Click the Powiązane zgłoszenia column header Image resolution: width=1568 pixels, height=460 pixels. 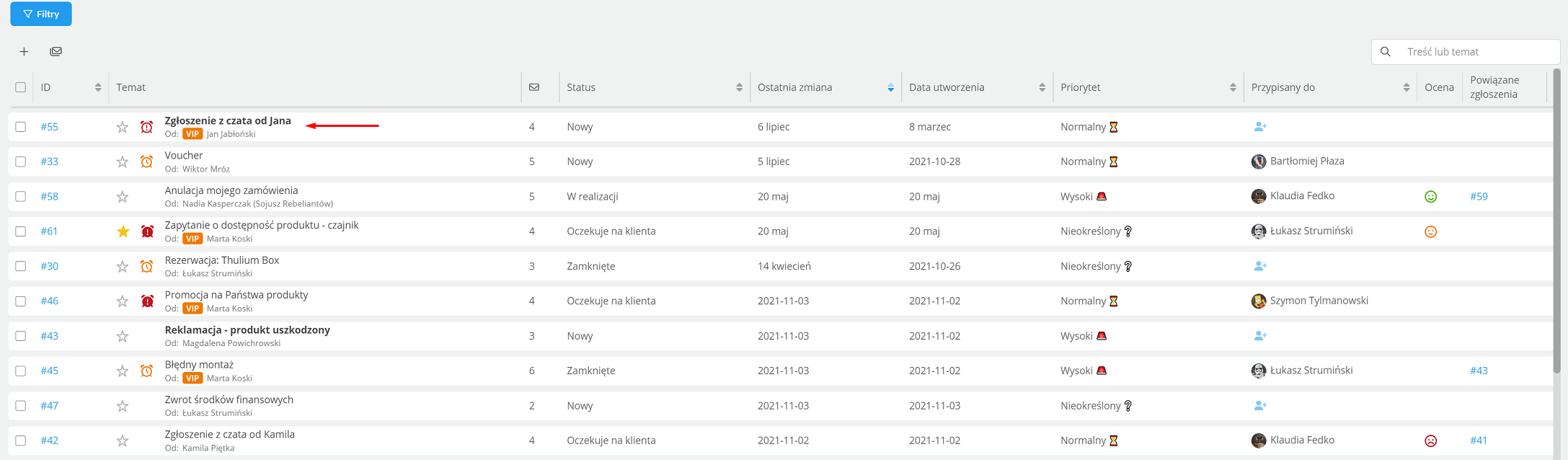[1494, 87]
